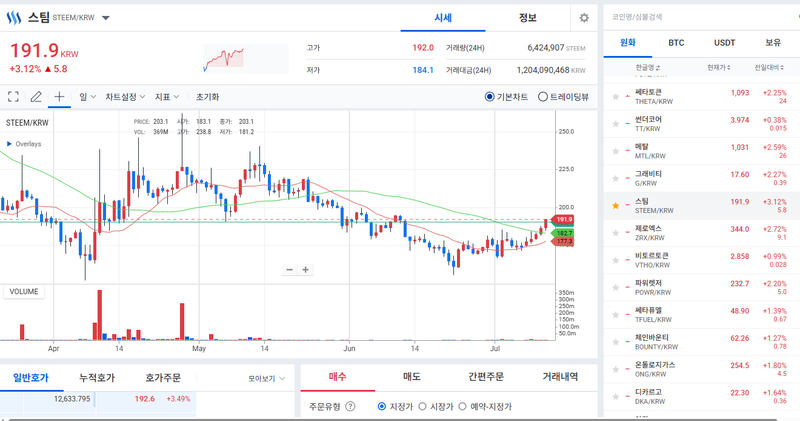Star the TT/KRW row as favorite
The height and width of the screenshot is (421, 800).
tap(616, 124)
